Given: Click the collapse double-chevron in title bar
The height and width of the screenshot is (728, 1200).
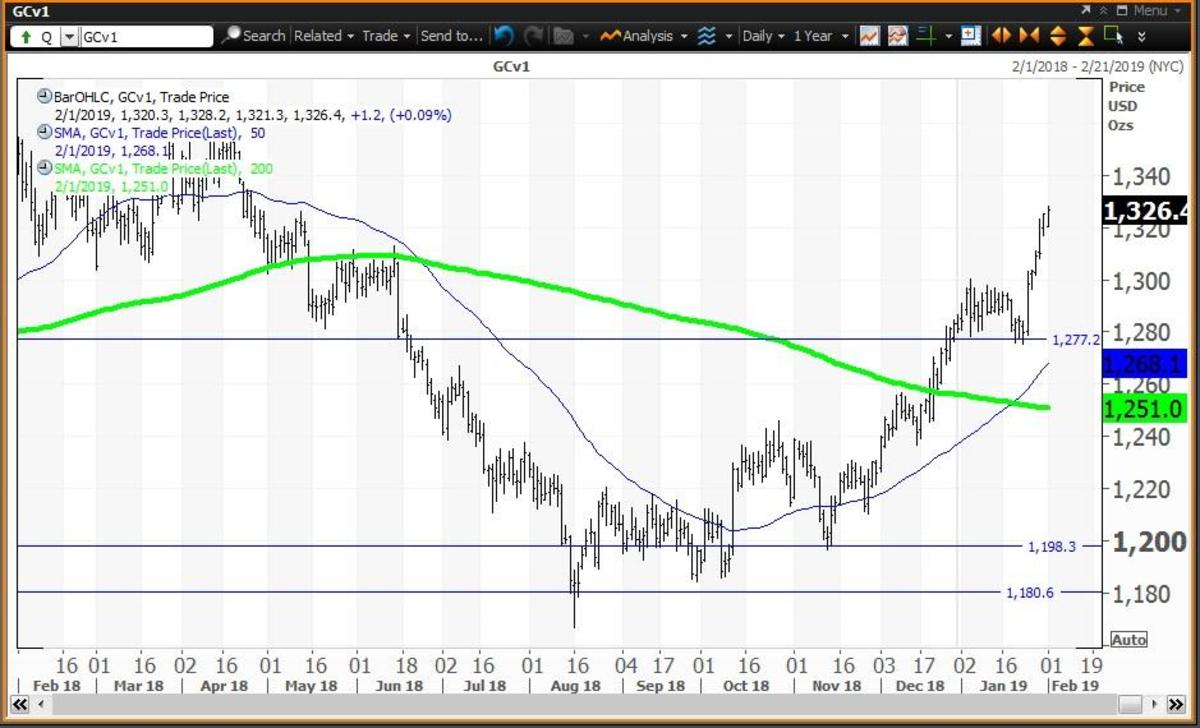Looking at the screenshot, I should (x=1105, y=10).
